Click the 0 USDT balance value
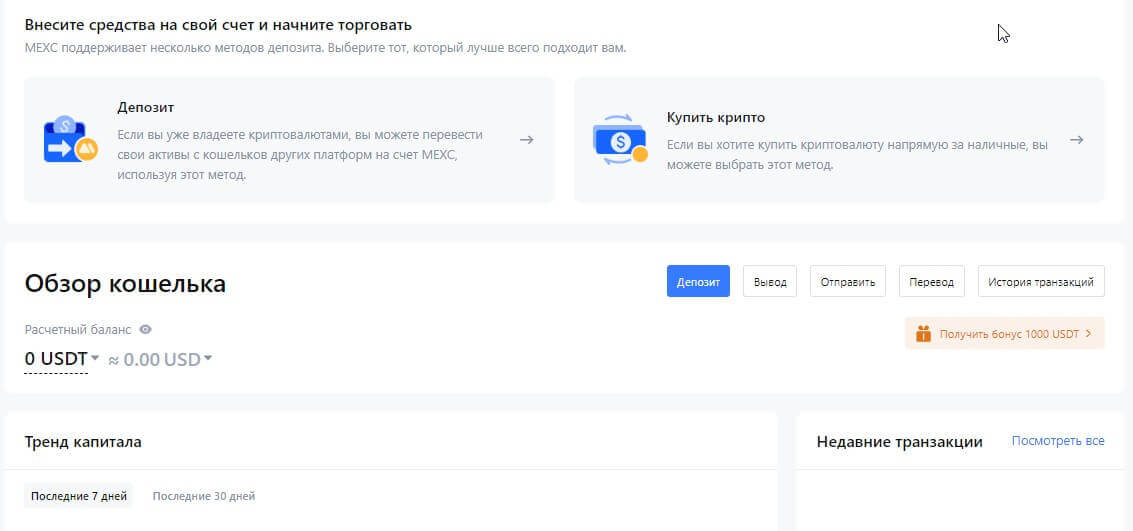The image size is (1133, 531). [56, 359]
